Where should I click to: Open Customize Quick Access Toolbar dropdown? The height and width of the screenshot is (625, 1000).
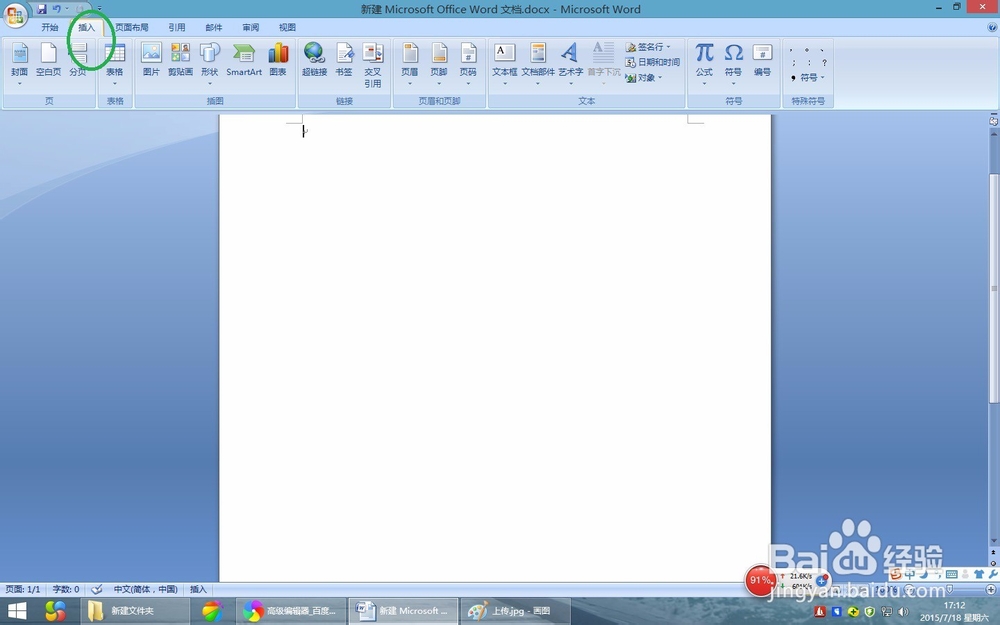click(99, 9)
